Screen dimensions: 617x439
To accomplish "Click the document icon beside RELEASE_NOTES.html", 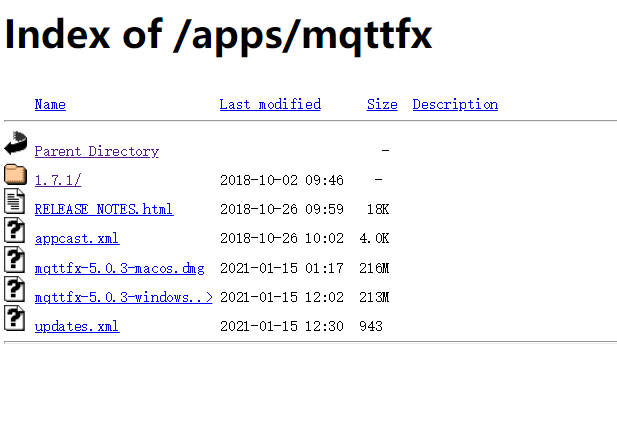I will click(x=15, y=201).
